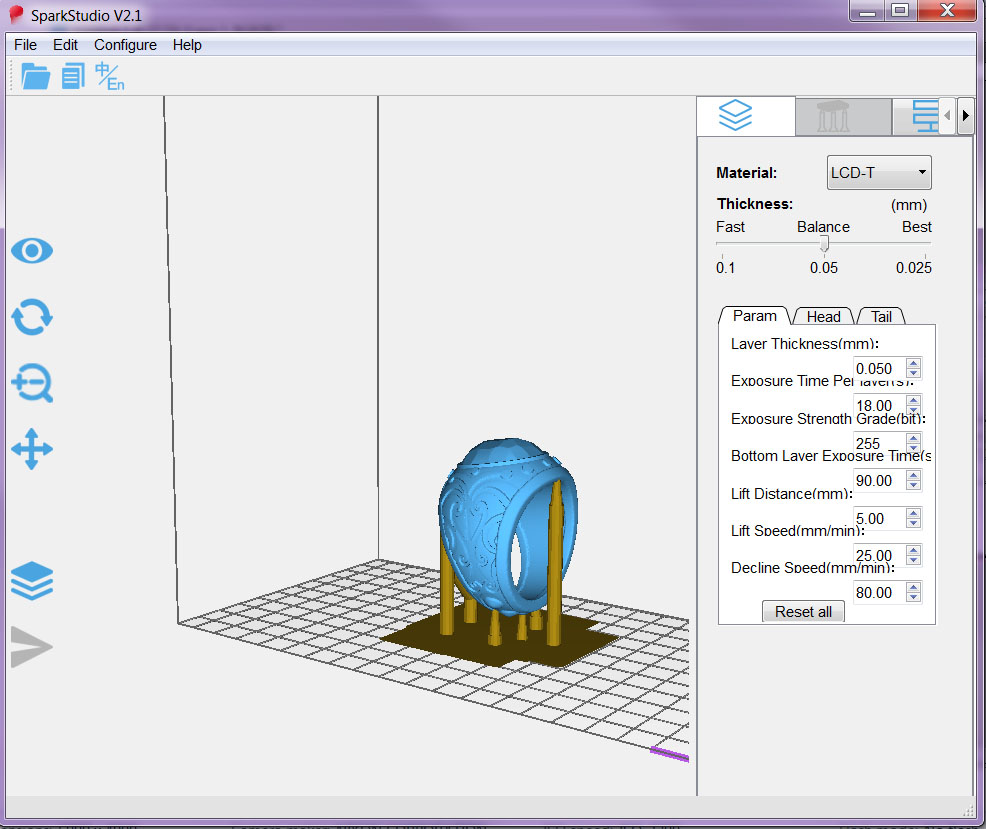Open the Material LCD-T dropdown

pyautogui.click(x=878, y=172)
